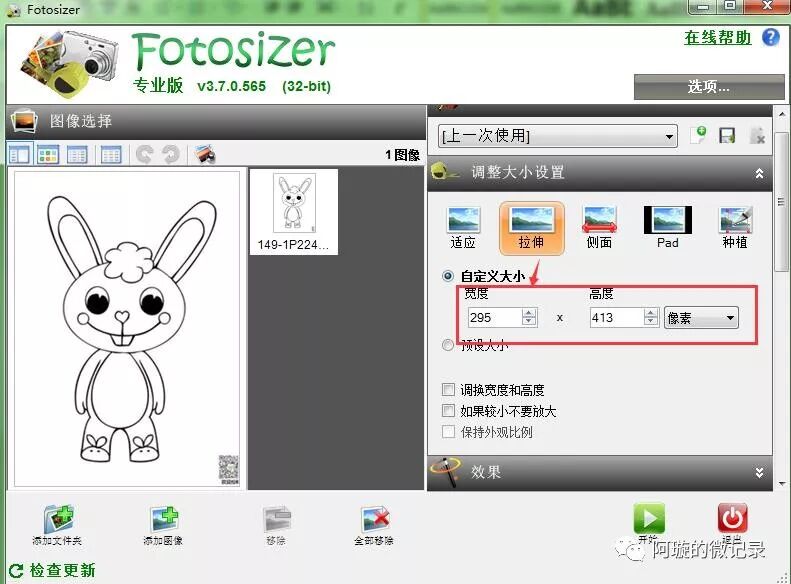The height and width of the screenshot is (584, 791).
Task: Click the settings panel scrollbar up arrow
Action: tap(782, 114)
